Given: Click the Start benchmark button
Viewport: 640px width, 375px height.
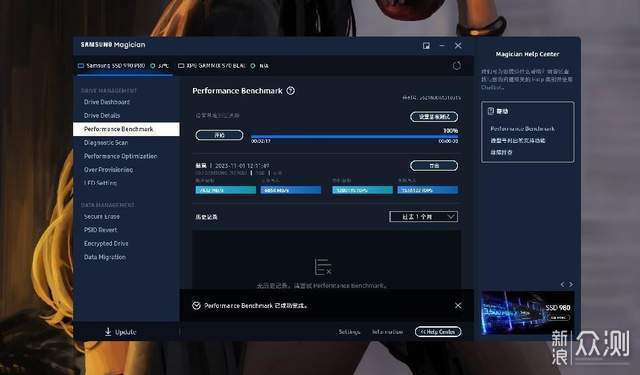Looking at the screenshot, I should click(x=219, y=135).
